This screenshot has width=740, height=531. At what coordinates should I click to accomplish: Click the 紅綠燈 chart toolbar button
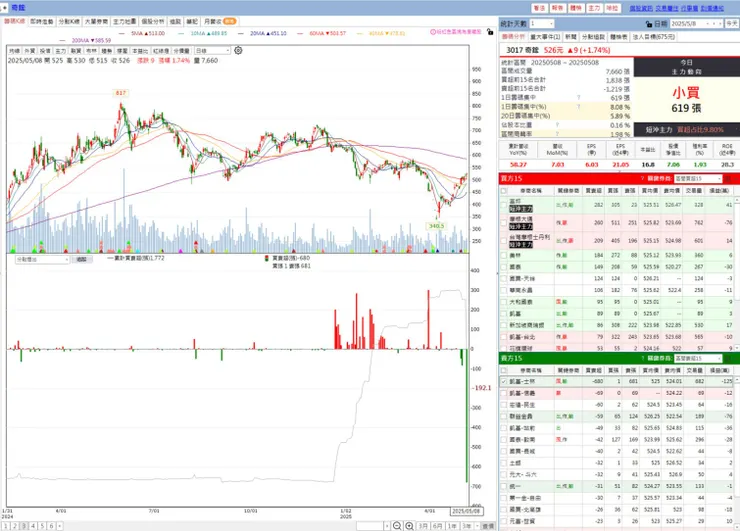(161, 51)
